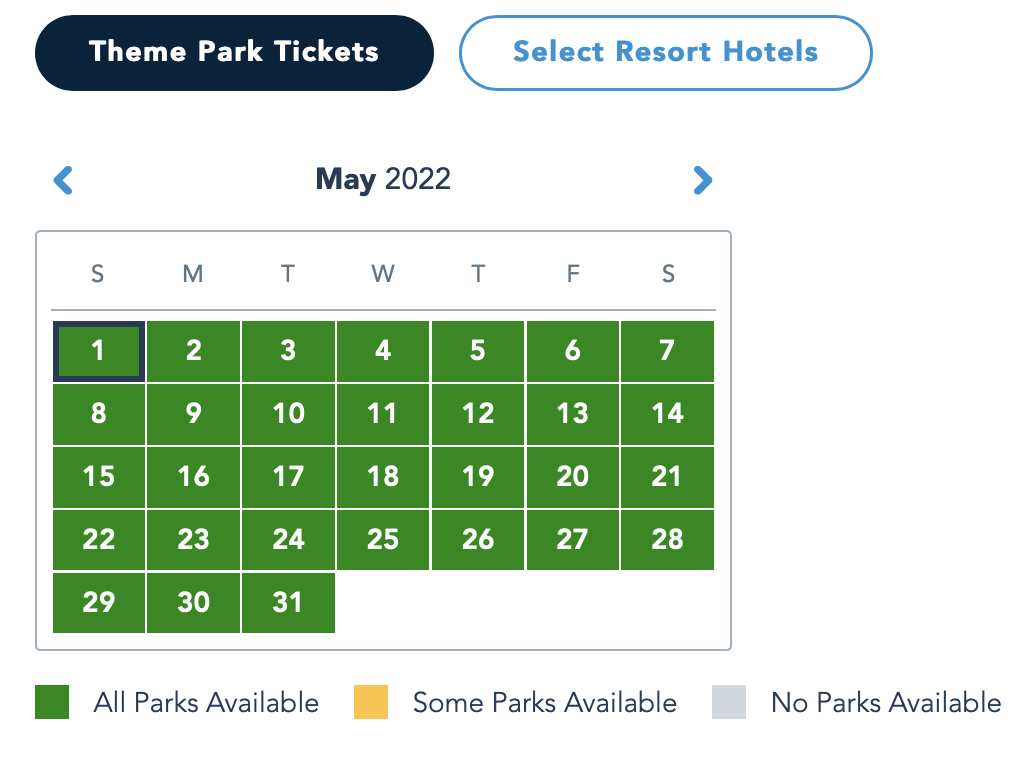Click gray No Parks Available swatch
Image resolution: width=1013 pixels, height=762 pixels.
(729, 702)
